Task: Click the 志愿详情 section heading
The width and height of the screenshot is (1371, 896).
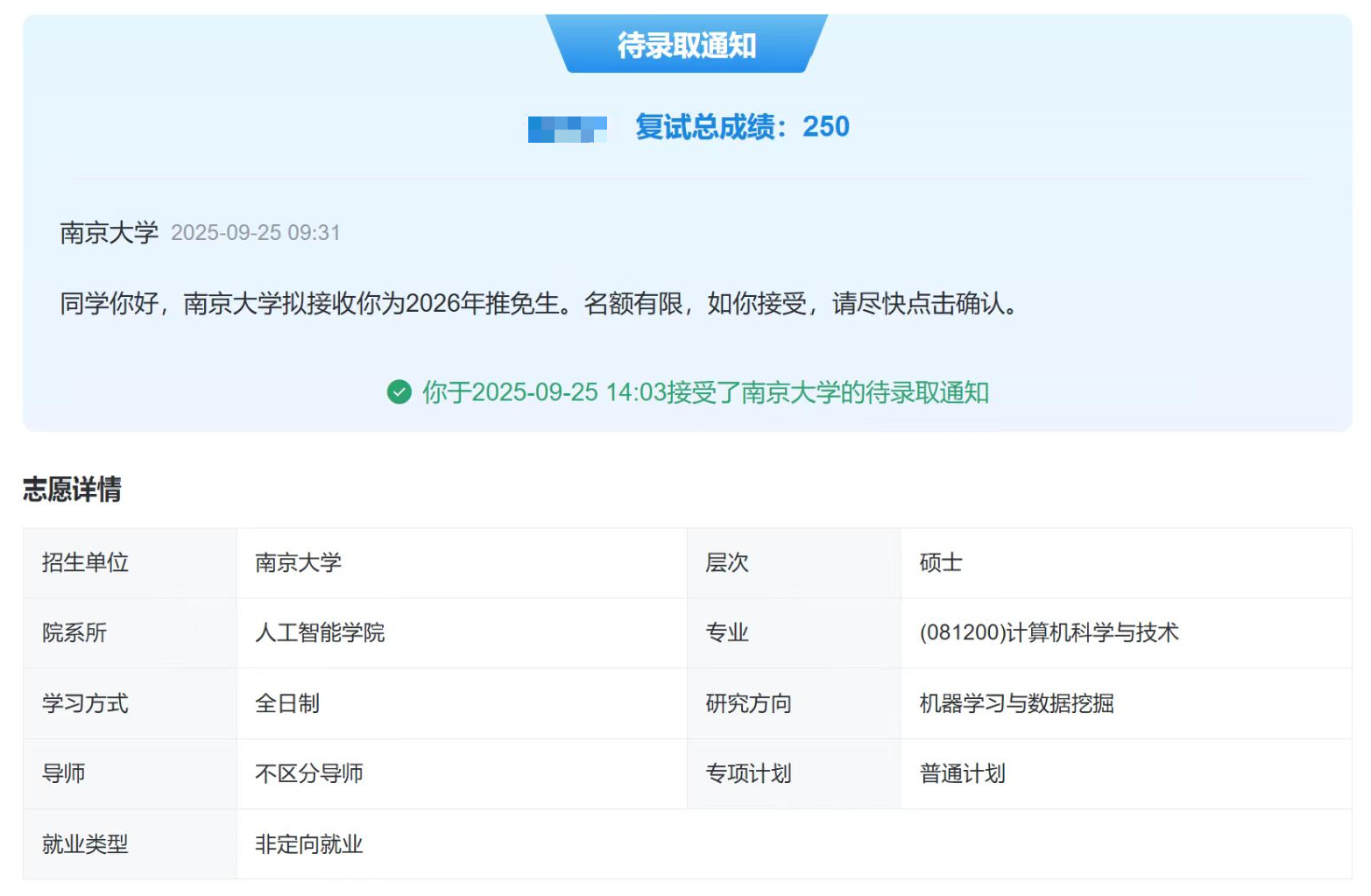Action: click(x=72, y=489)
